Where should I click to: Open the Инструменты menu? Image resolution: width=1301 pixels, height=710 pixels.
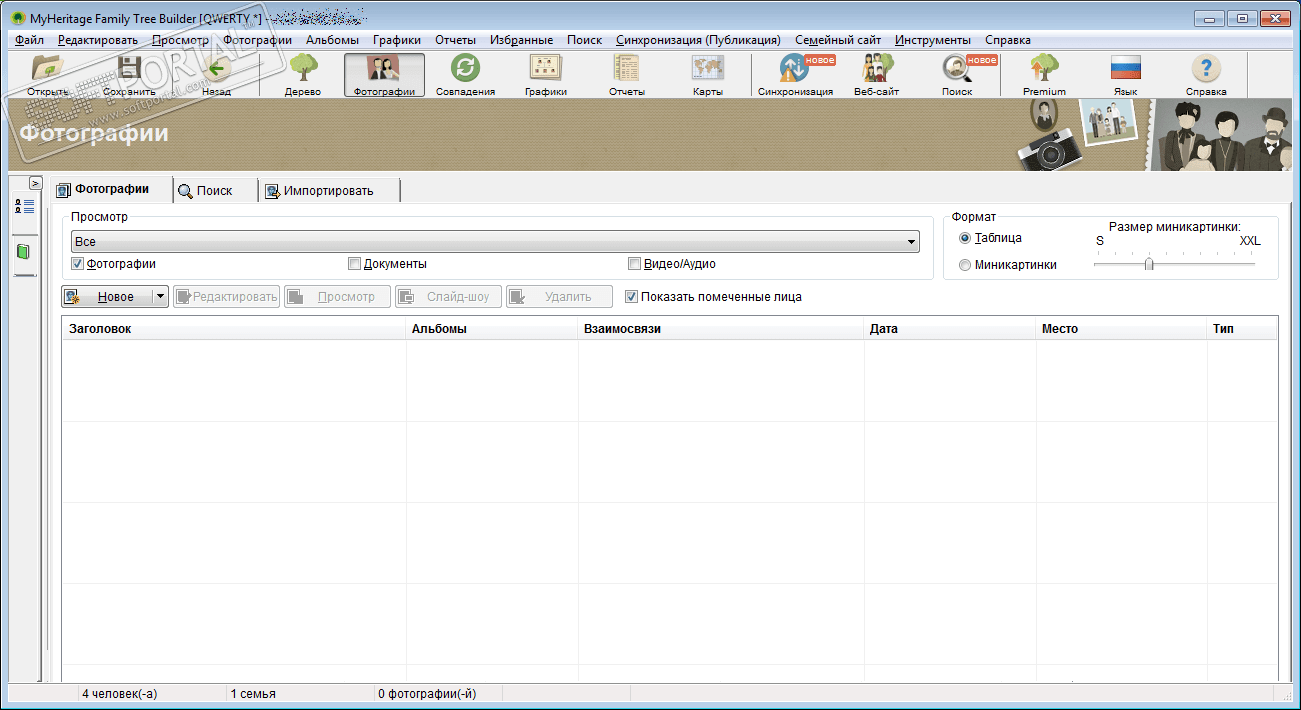pos(932,40)
